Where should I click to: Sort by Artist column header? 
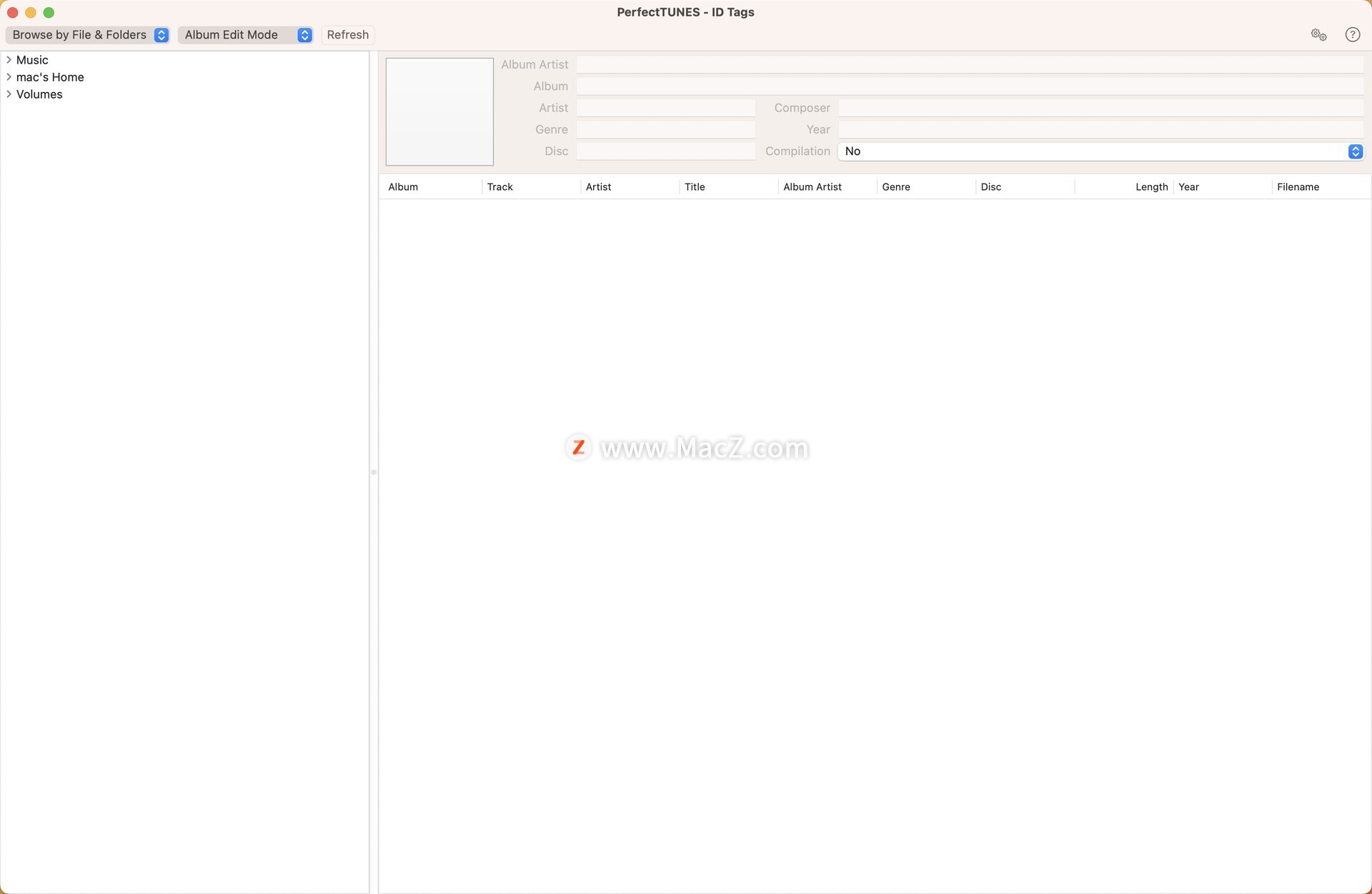tap(630, 187)
